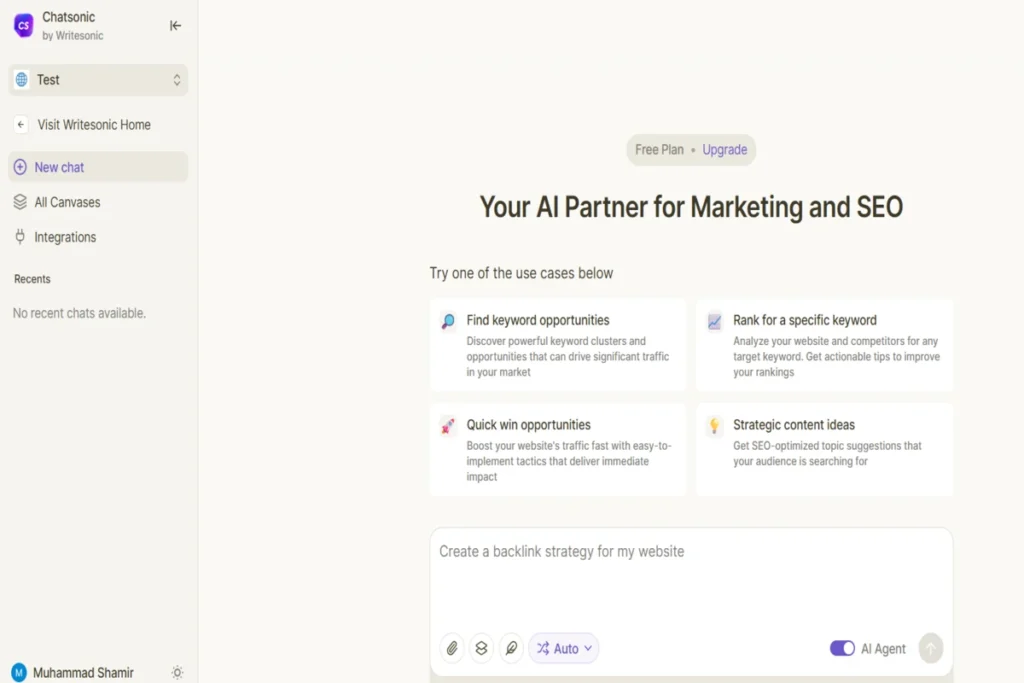This screenshot has width=1024, height=683.
Task: Toggle the AI Agent switch off
Action: (842, 648)
